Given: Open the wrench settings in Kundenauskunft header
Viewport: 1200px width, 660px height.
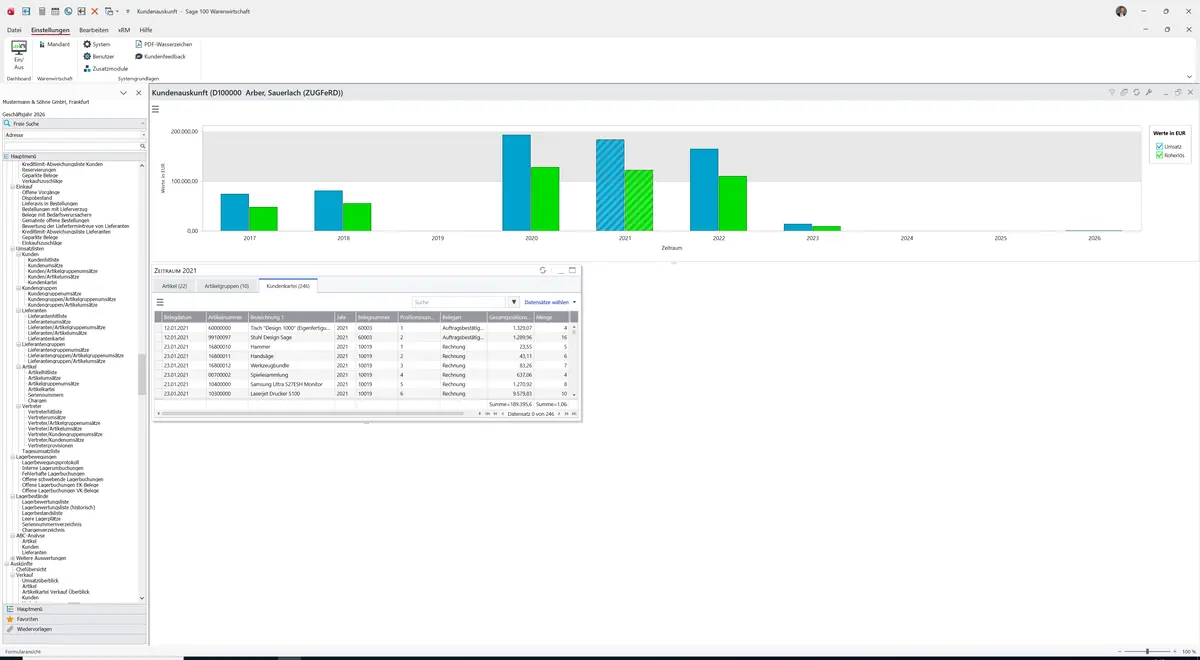Looking at the screenshot, I should click(1149, 92).
